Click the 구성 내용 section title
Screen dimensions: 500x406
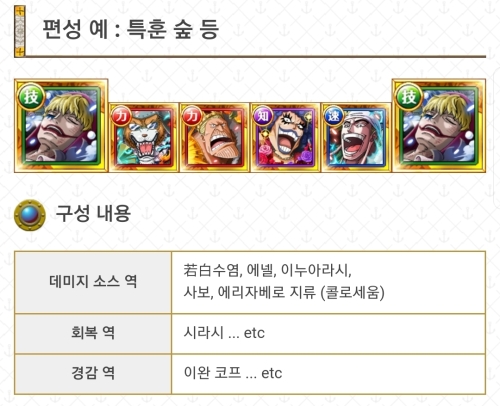tap(93, 213)
